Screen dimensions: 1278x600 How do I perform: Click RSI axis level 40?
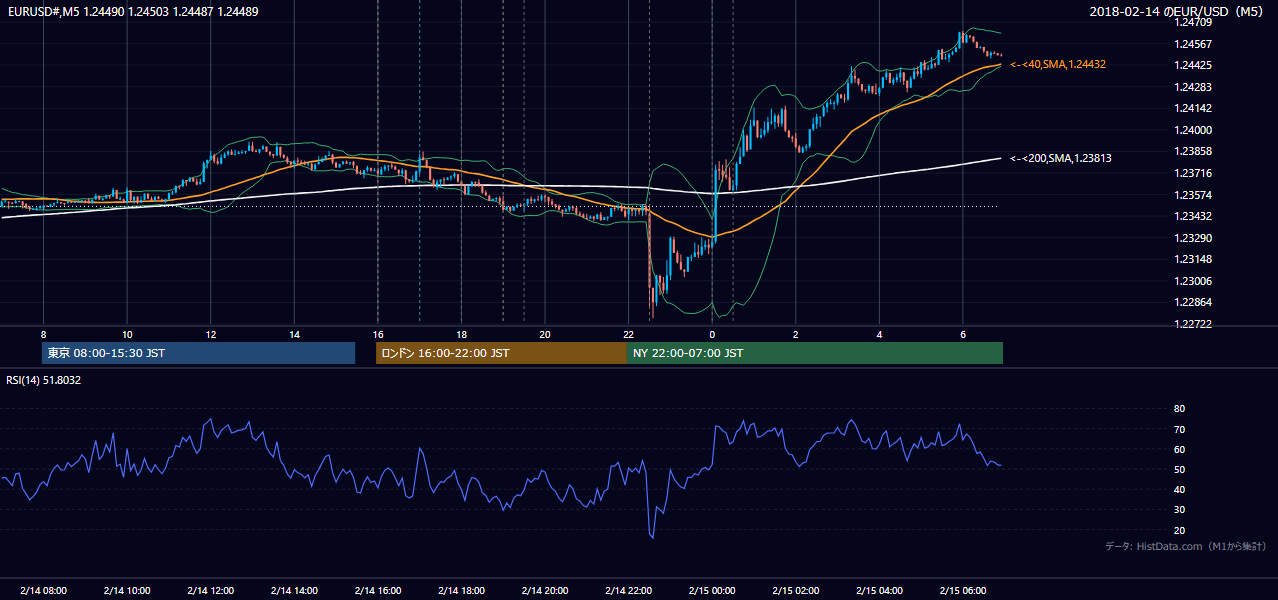point(1179,489)
